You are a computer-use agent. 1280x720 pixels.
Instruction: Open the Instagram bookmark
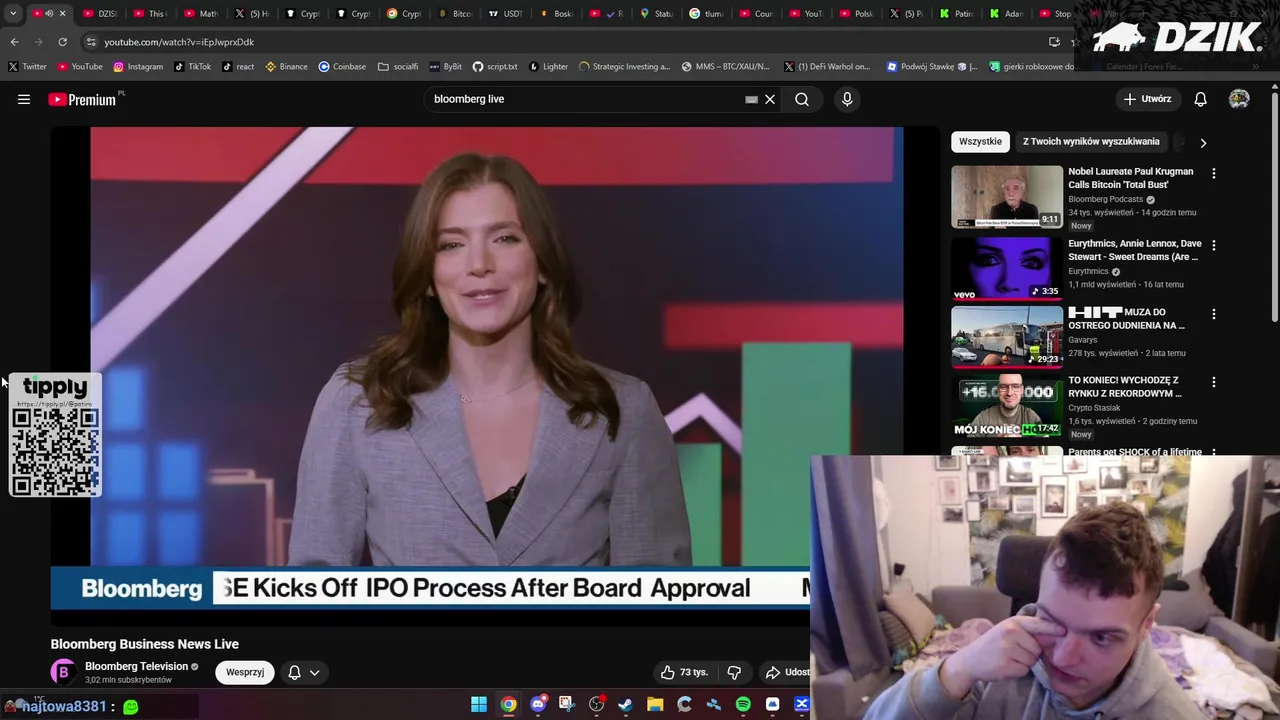point(138,67)
